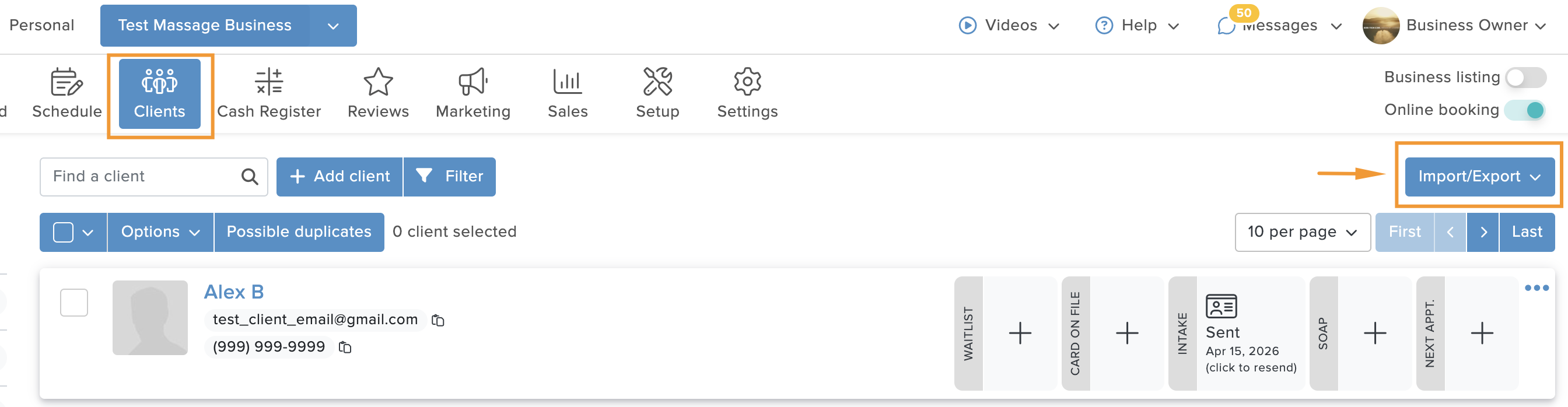Image resolution: width=1568 pixels, height=407 pixels.
Task: Toggle the Business listing switch
Action: [x=1525, y=78]
